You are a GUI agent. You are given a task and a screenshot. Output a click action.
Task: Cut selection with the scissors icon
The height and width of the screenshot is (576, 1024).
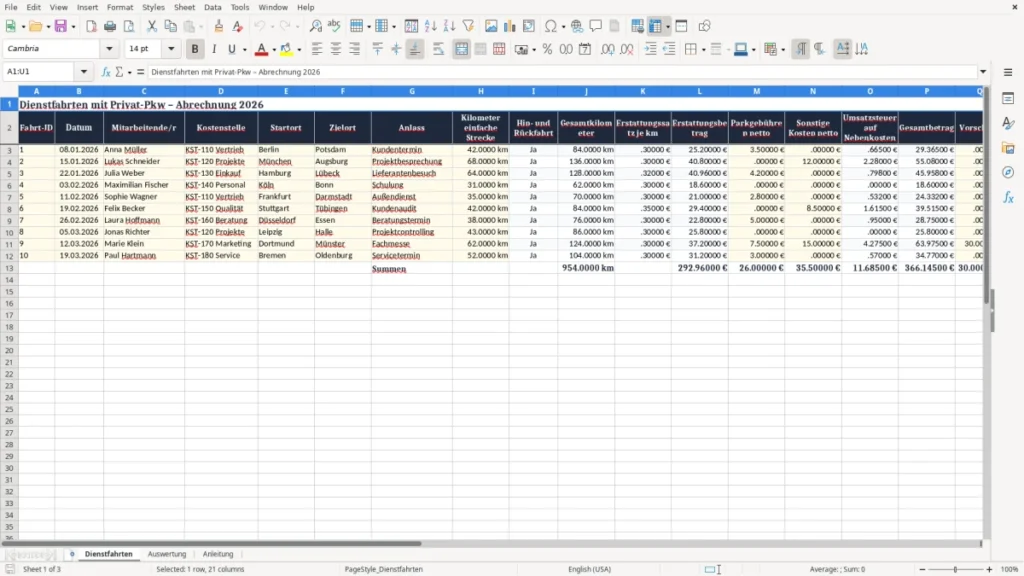tap(152, 26)
